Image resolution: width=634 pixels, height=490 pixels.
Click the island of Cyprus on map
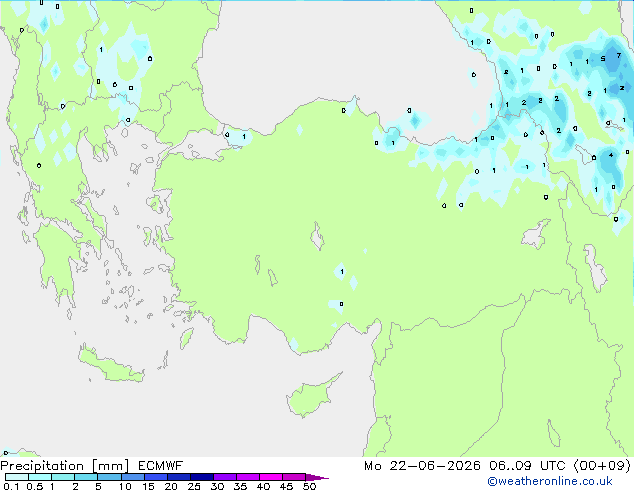[x=309, y=397]
